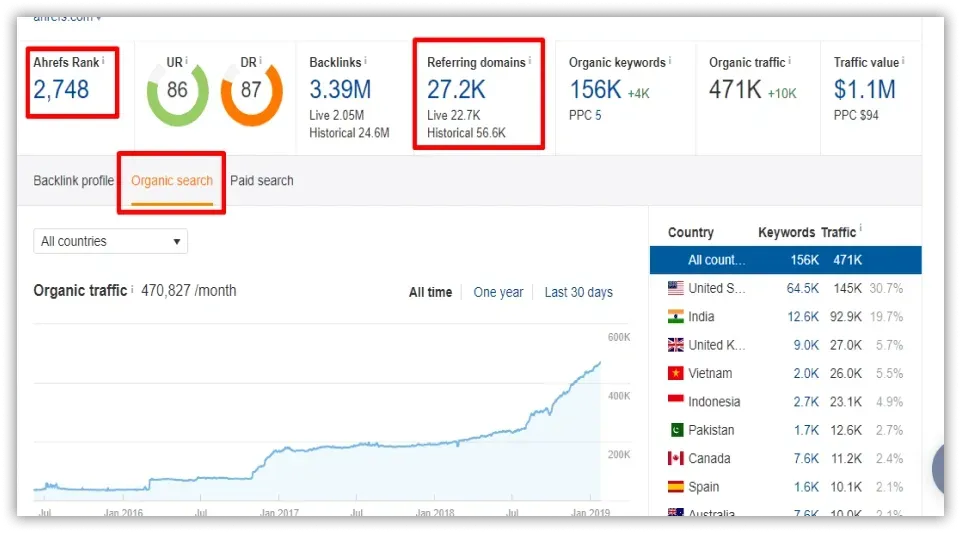Click the DR info icon
961x533 pixels.
click(x=260, y=61)
